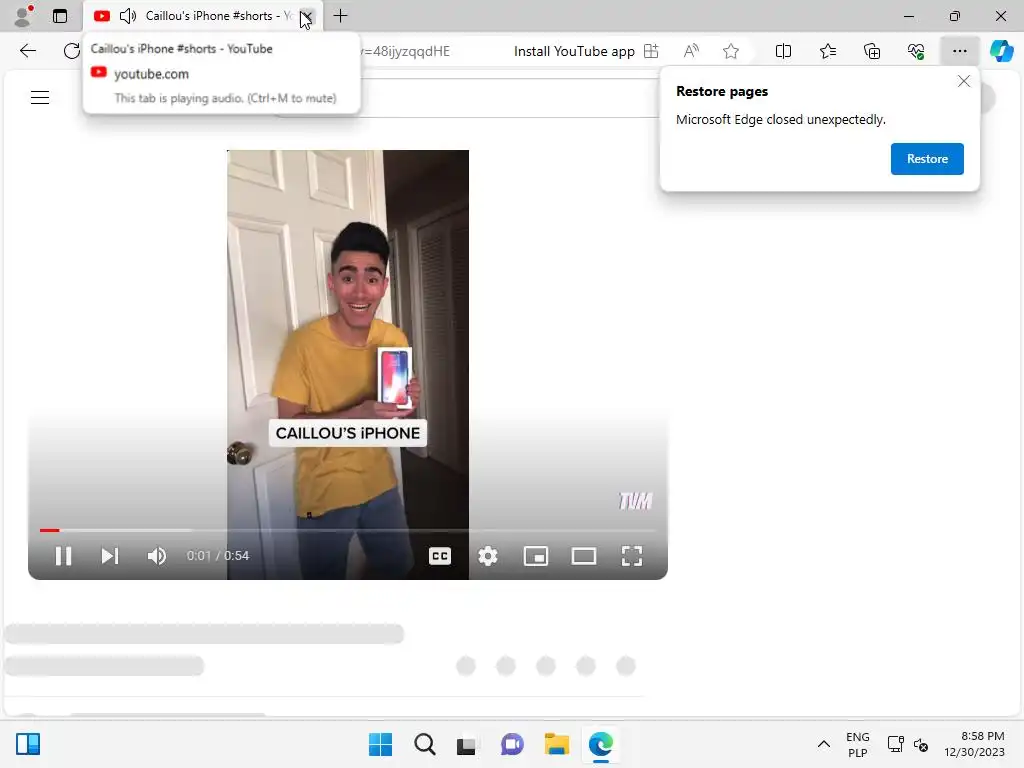
Task: Open the YouTube hamburger guide menu
Action: [x=40, y=98]
